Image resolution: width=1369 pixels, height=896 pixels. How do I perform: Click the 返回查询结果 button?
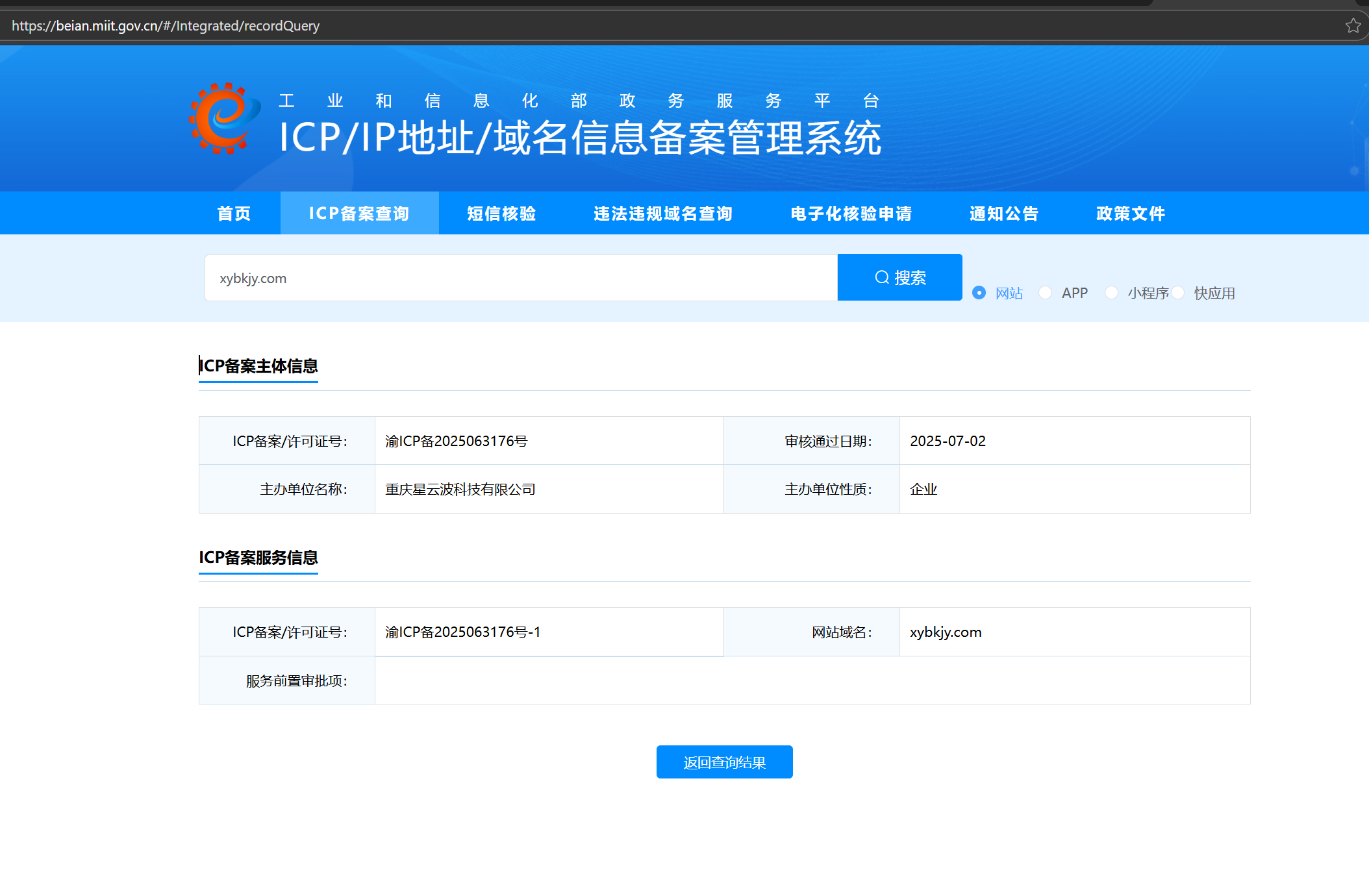coord(724,762)
